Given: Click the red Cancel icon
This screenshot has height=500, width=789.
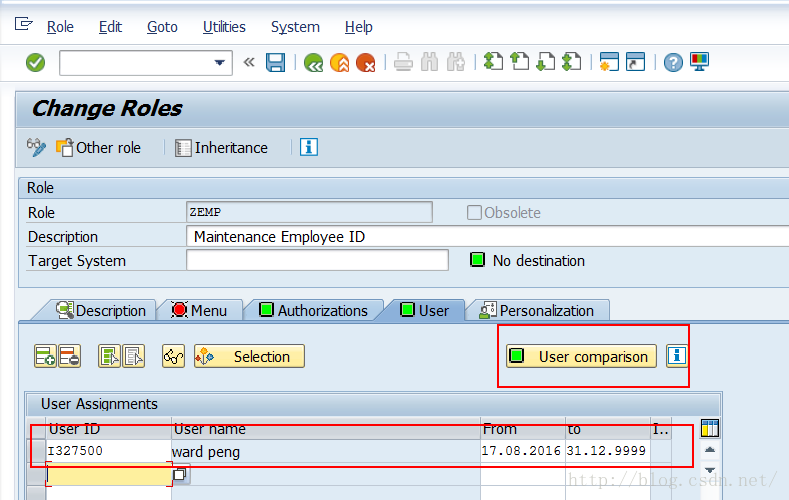Looking at the screenshot, I should [366, 63].
